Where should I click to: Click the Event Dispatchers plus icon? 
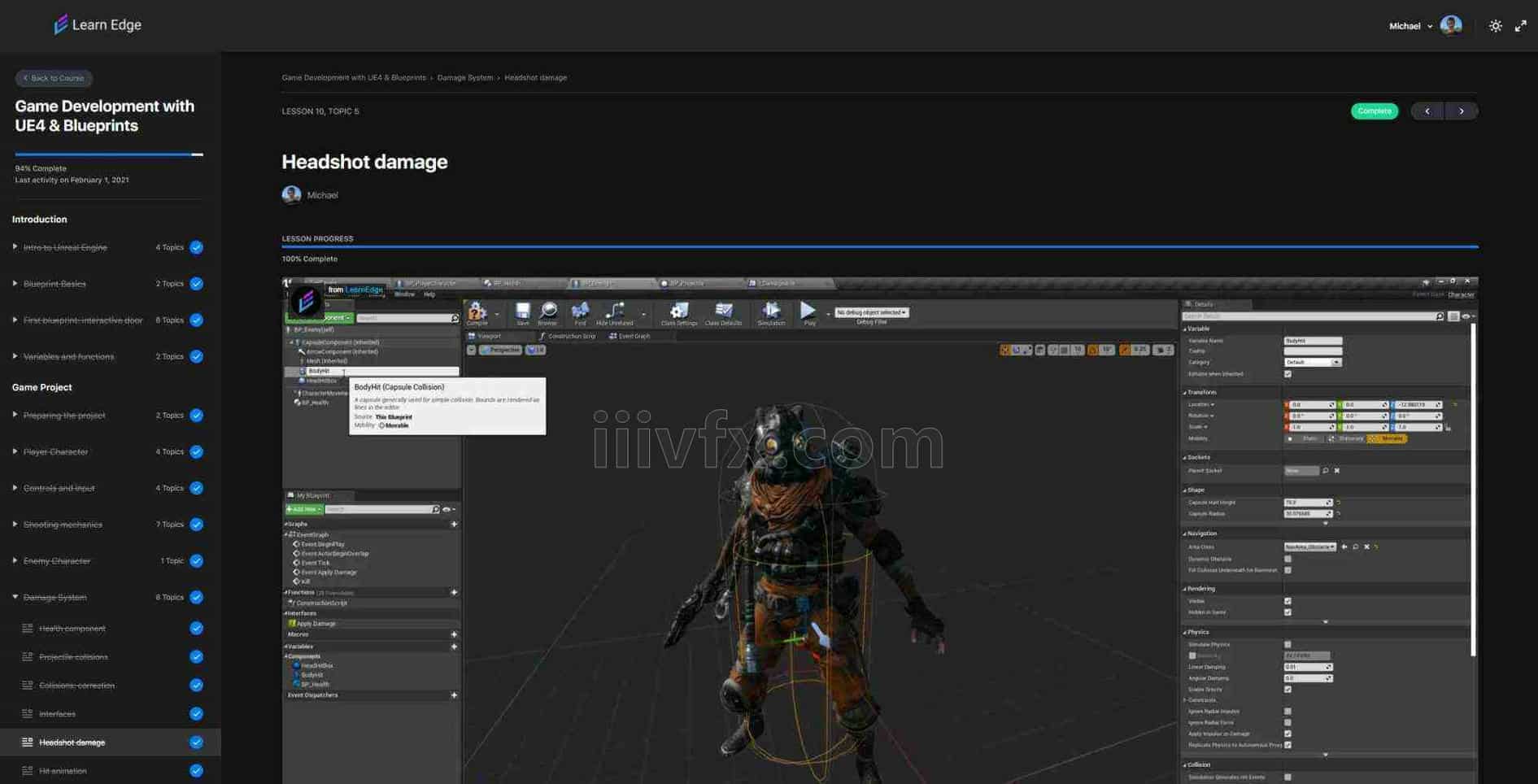(454, 695)
